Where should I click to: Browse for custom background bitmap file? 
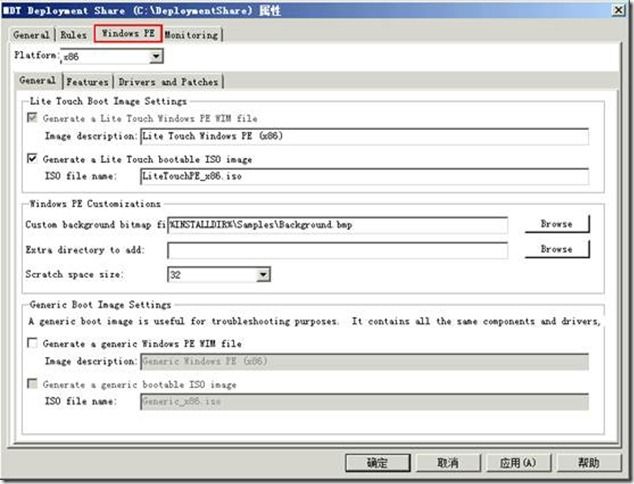[557, 224]
